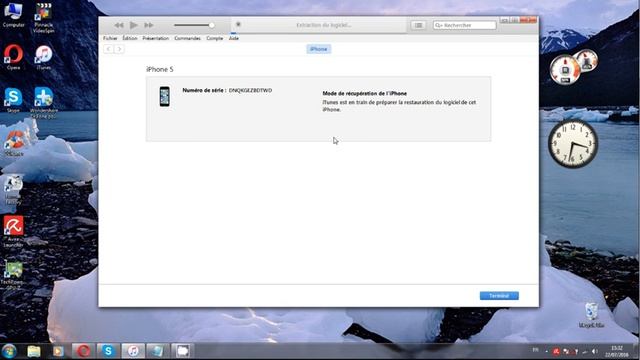Switch to Skype in the taskbar
The height and width of the screenshot is (360, 640).
[108, 351]
